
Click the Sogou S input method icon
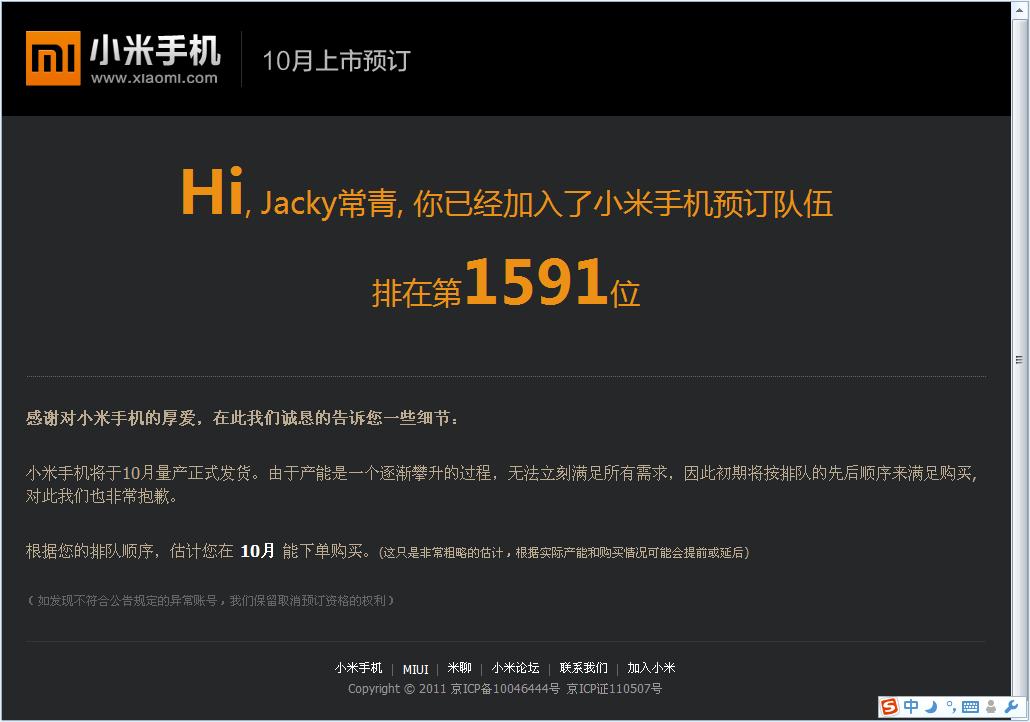[889, 706]
